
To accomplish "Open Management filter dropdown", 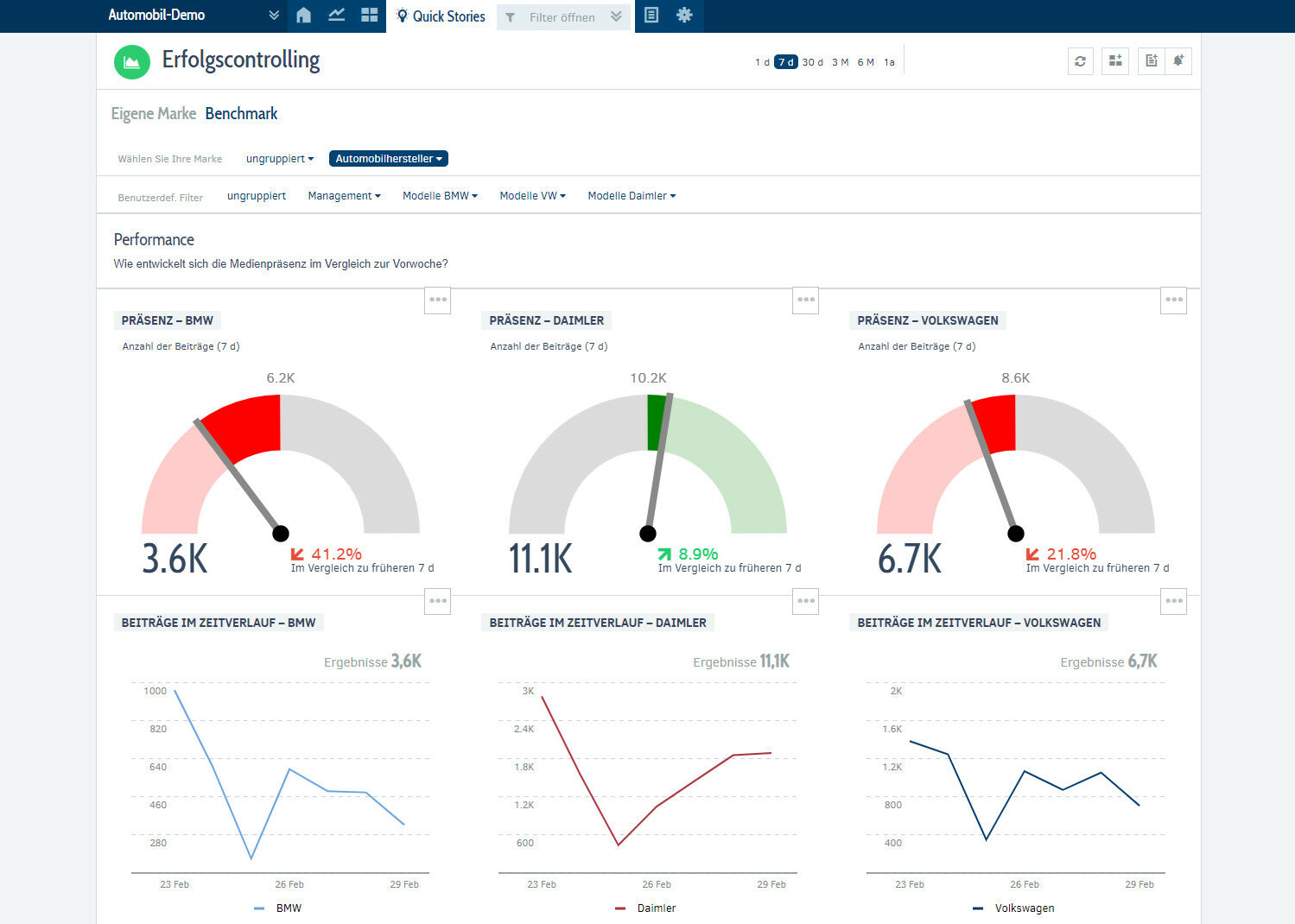I will pos(344,196).
